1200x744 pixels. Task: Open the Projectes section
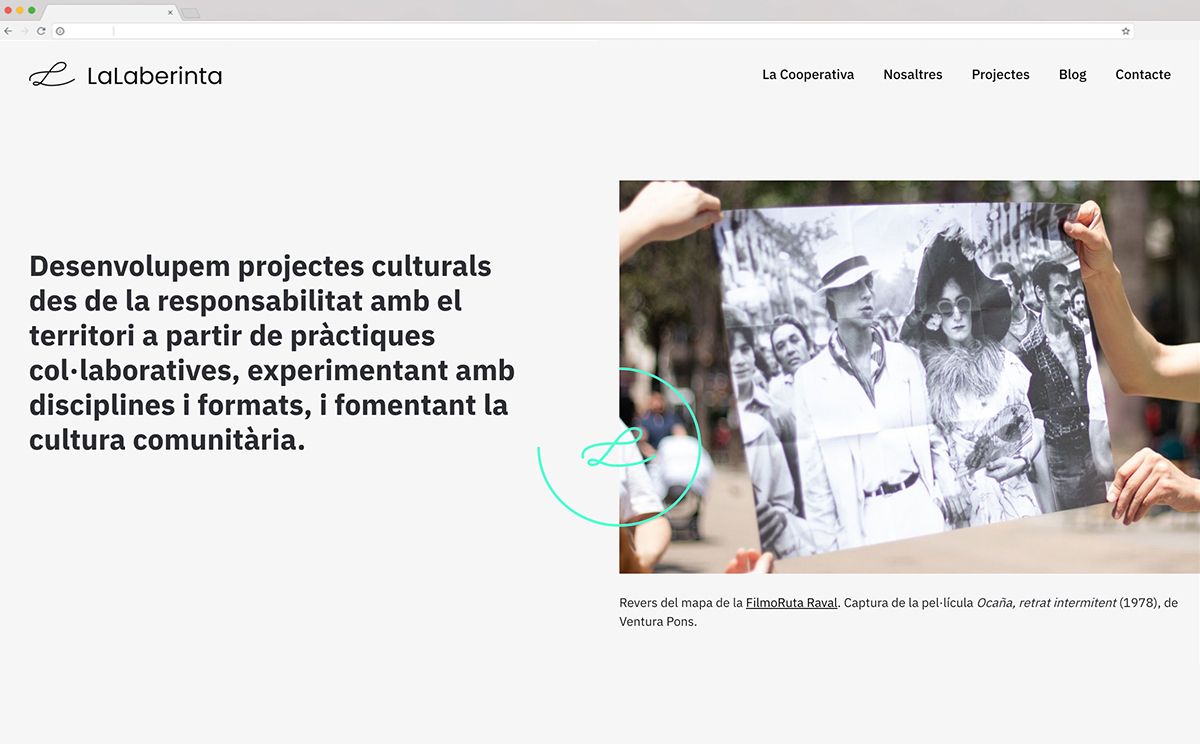pyautogui.click(x=1000, y=75)
